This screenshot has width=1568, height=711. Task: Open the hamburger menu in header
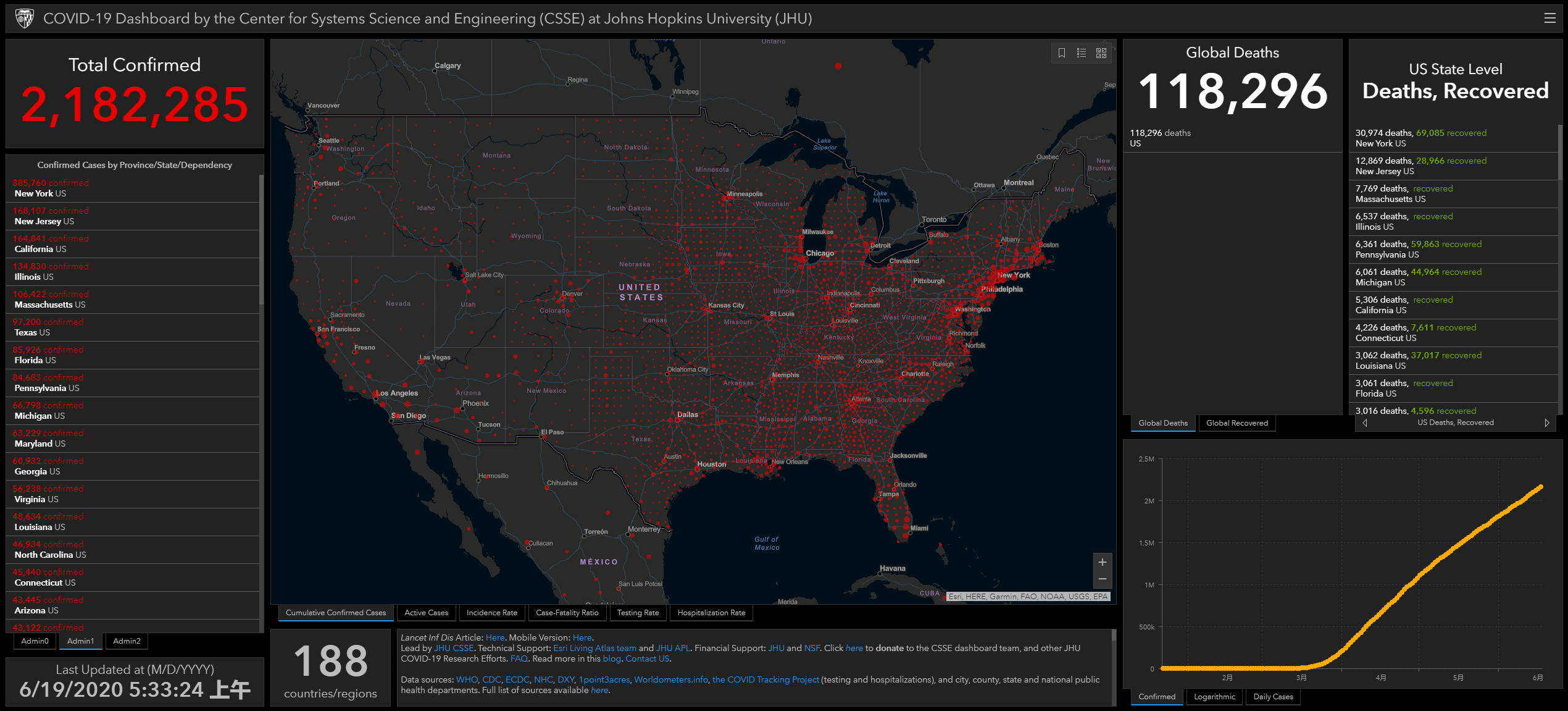1549,19
